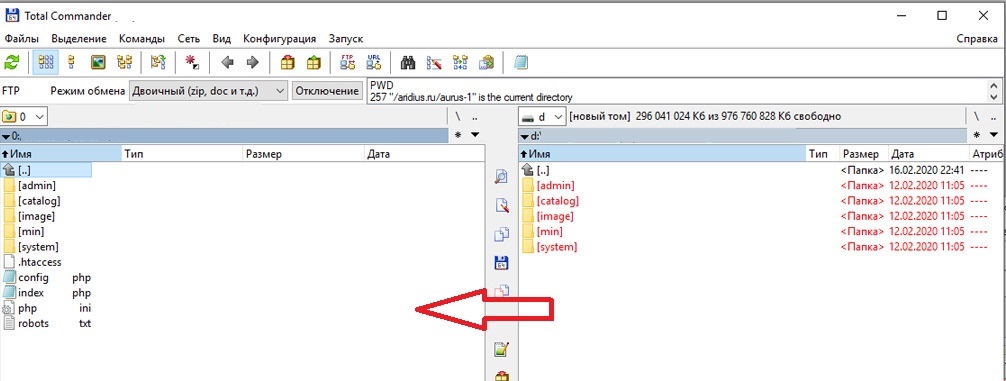Image resolution: width=1006 pixels, height=381 pixels.
Task: Open the Сеть menu
Action: [x=189, y=38]
